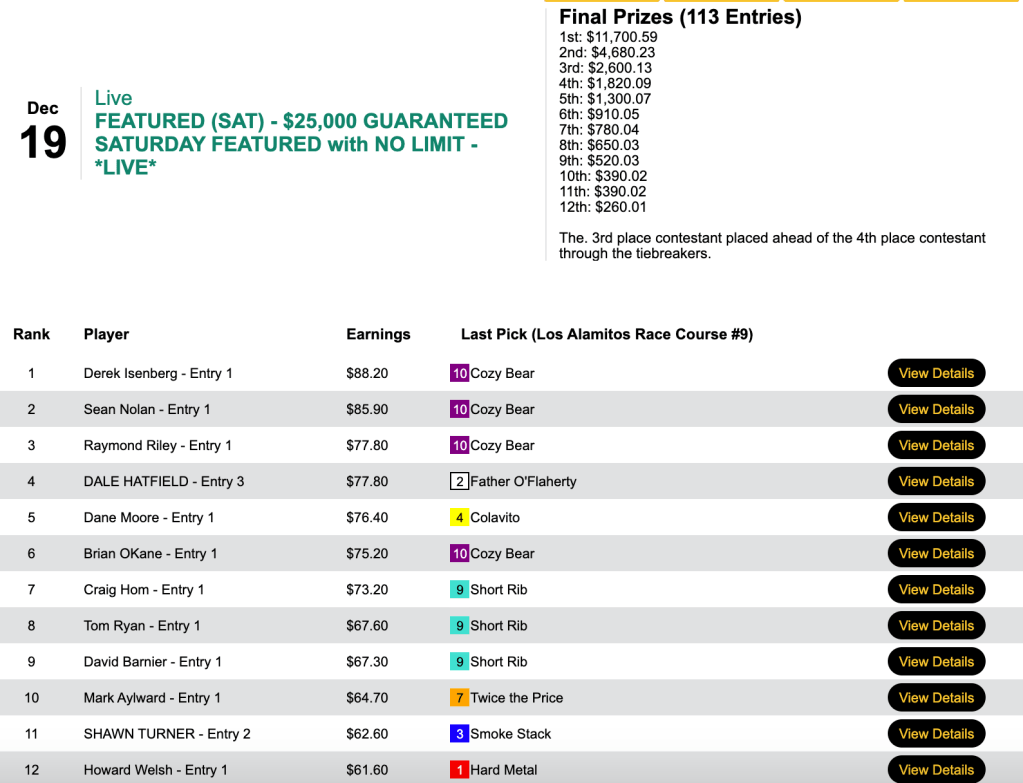
Task: View details for Mark Aylward's entry
Action: point(936,697)
